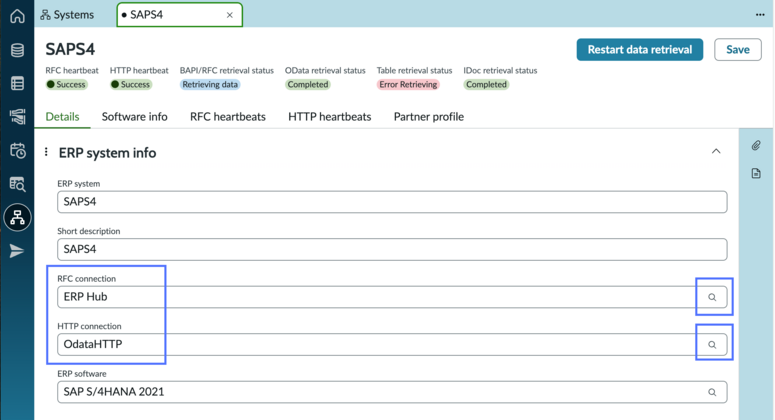Close the SAPS4 tab

click(229, 15)
